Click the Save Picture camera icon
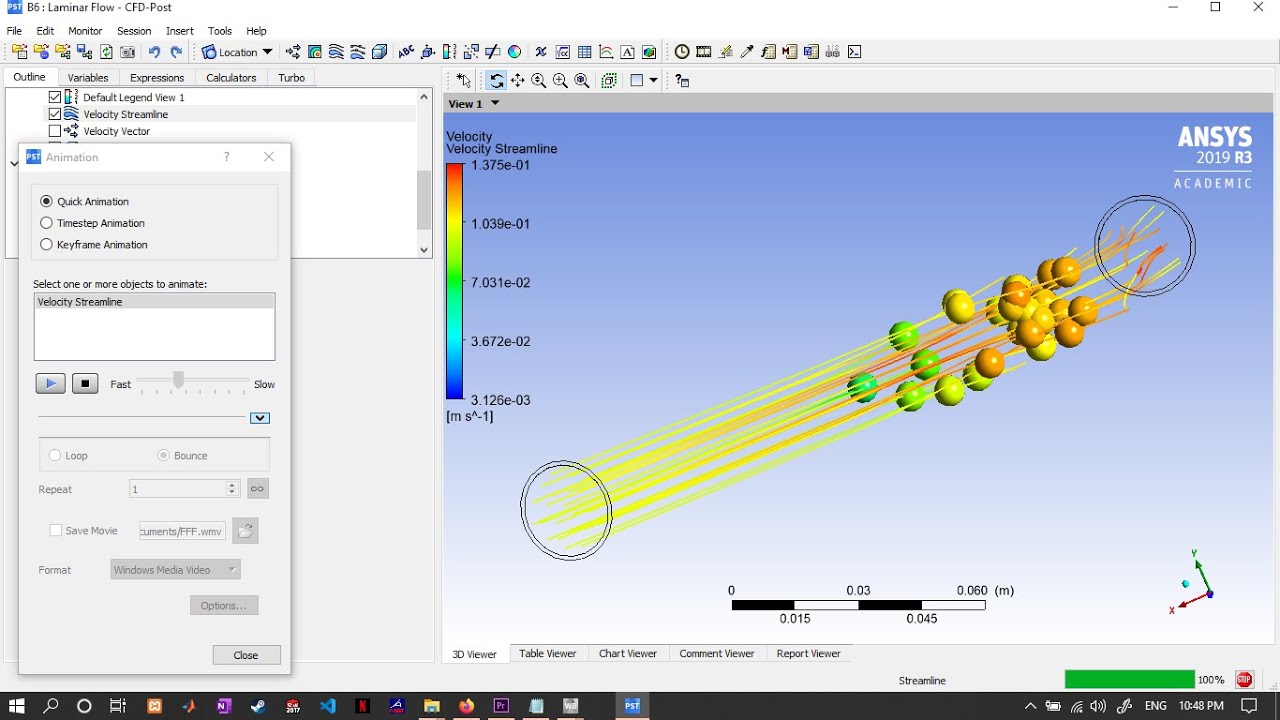This screenshot has width=1280, height=720. (127, 52)
